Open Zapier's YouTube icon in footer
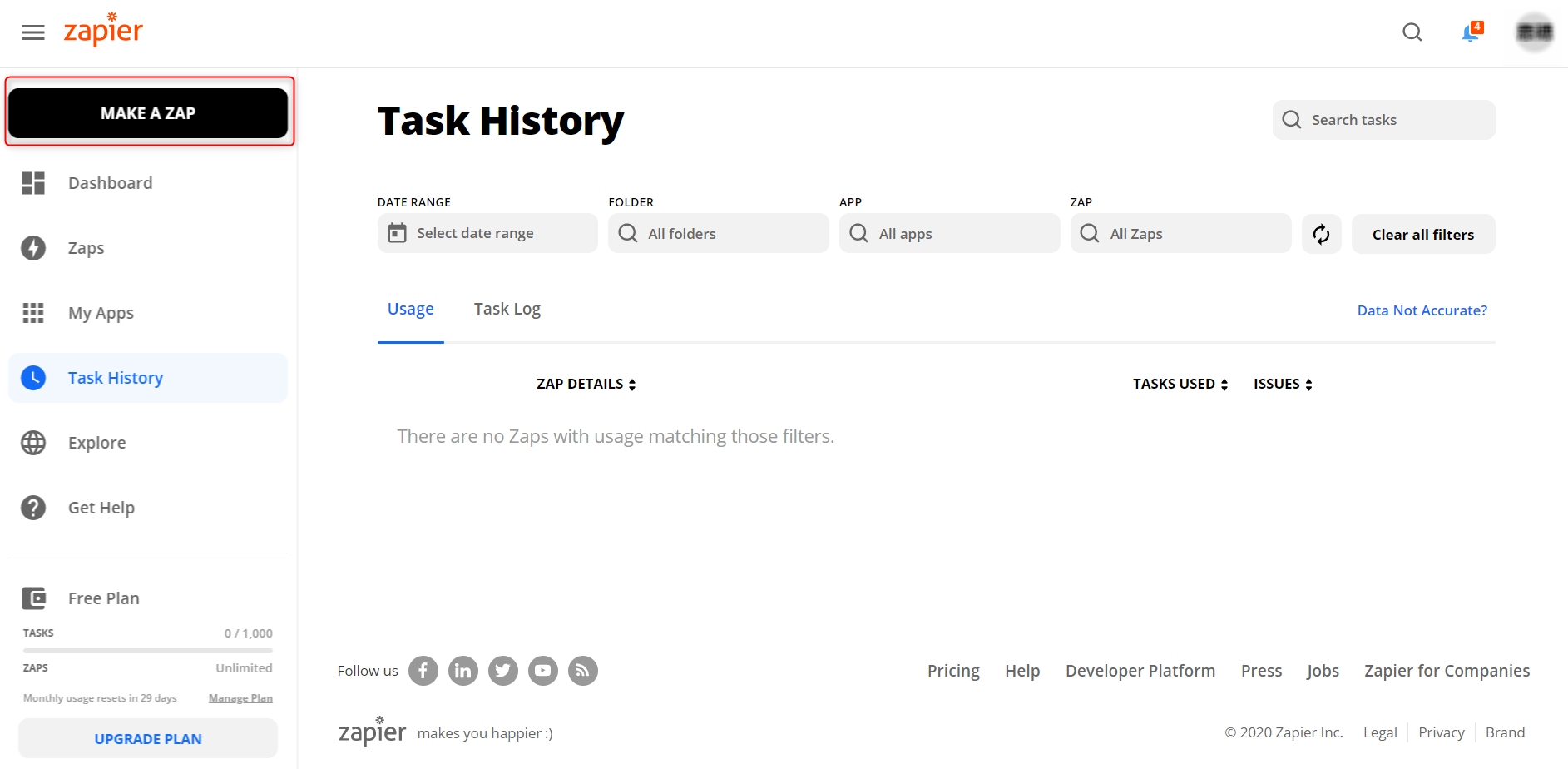The image size is (1568, 769). pos(543,671)
